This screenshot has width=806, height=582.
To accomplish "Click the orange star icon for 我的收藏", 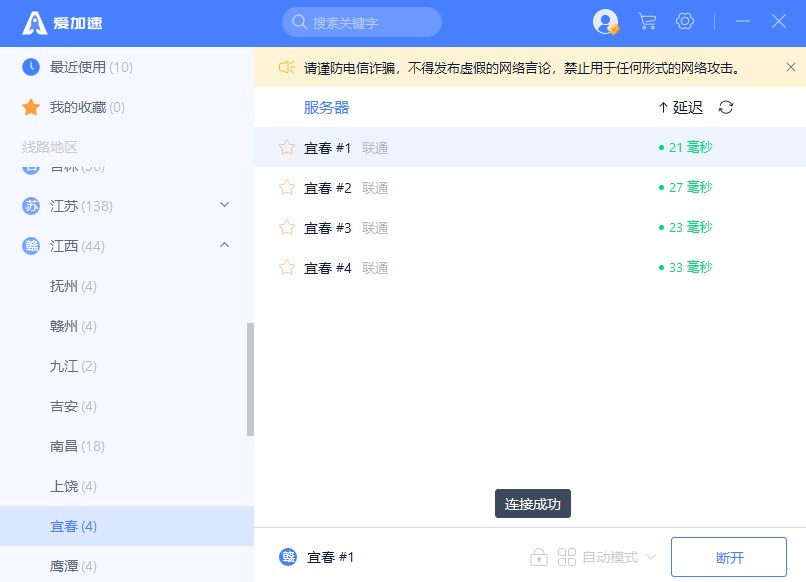I will coord(31,107).
